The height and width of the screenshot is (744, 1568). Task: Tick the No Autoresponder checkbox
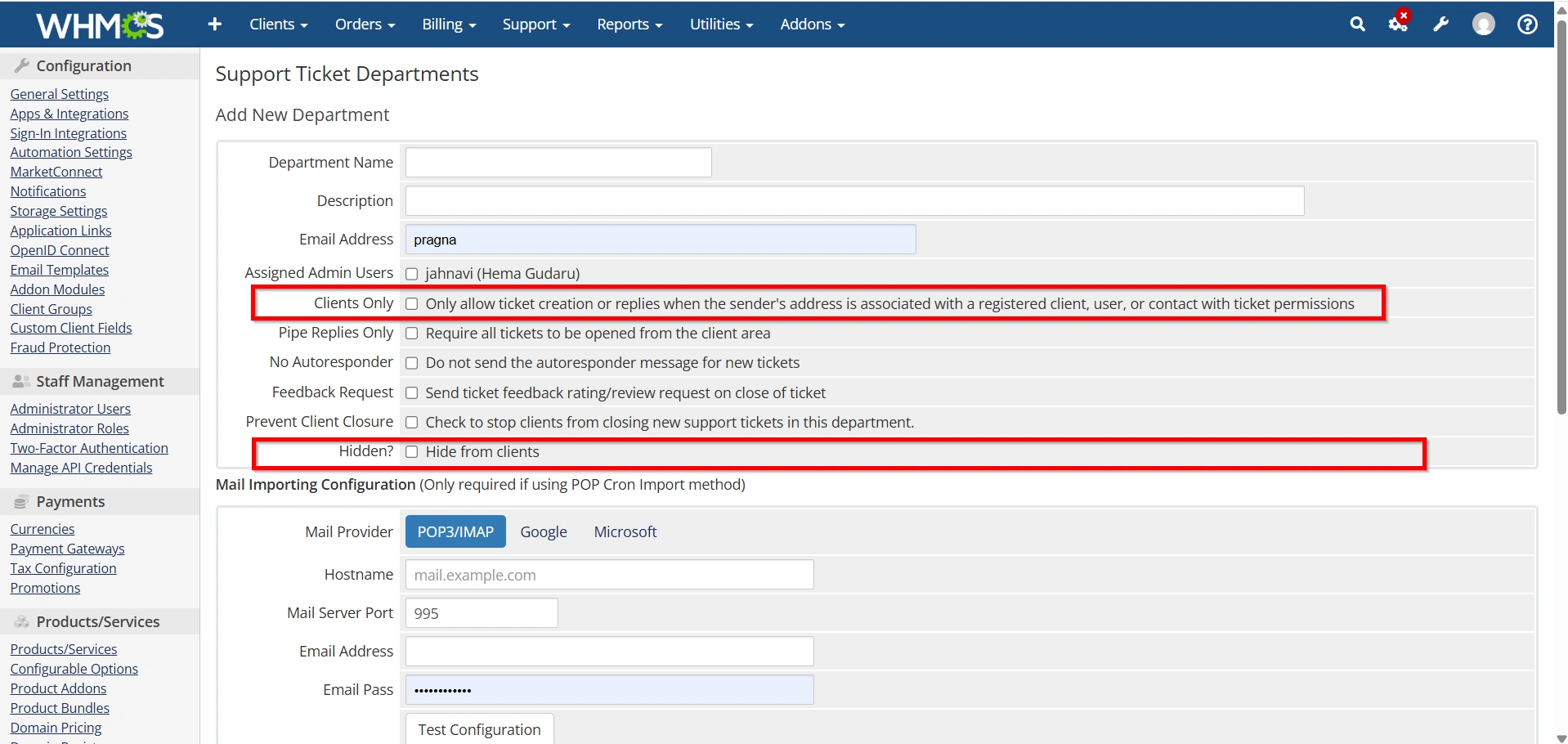[412, 363]
